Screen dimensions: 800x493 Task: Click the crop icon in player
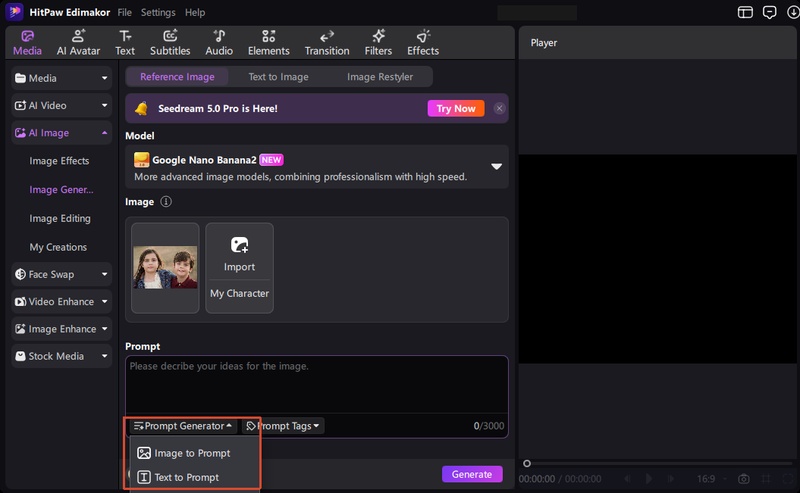coord(766,479)
